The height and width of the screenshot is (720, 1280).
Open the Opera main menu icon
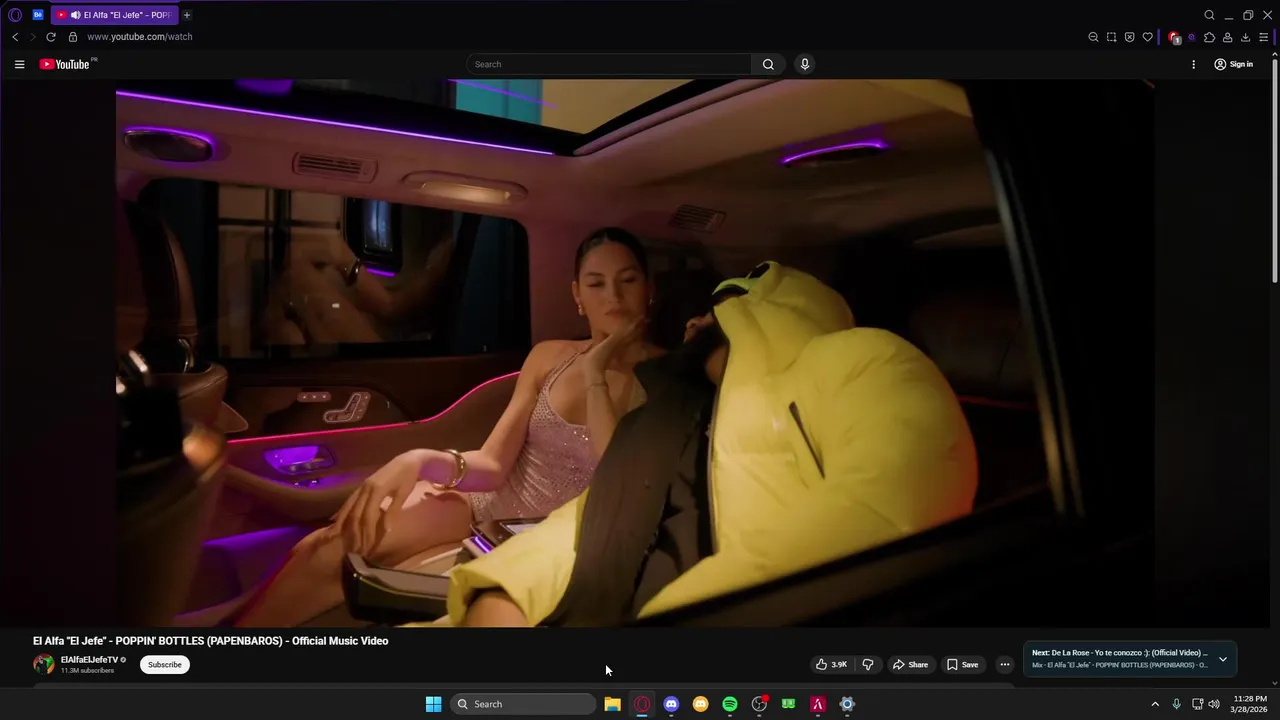pyautogui.click(x=15, y=15)
